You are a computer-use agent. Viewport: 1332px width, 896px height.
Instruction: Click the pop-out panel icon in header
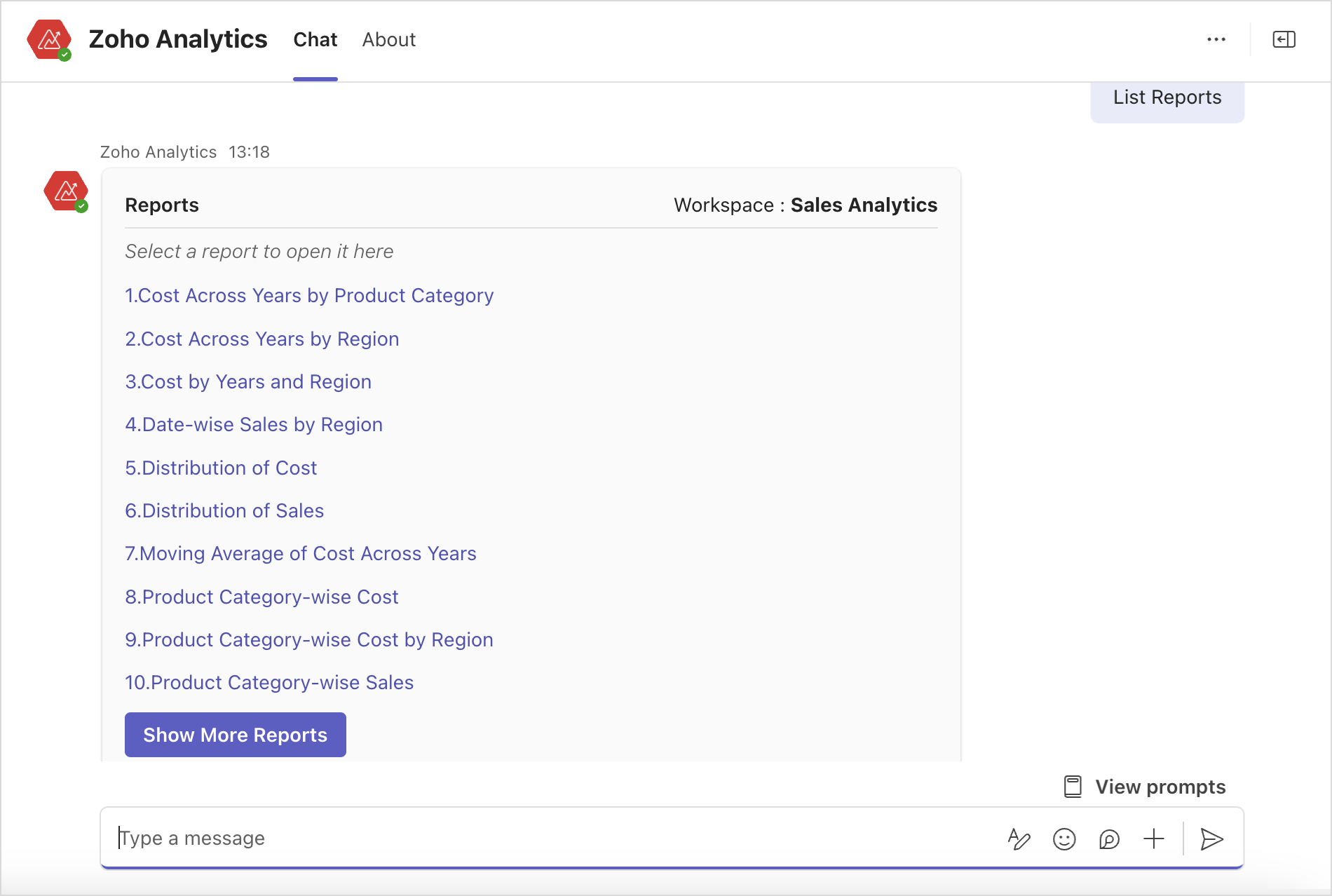point(1284,39)
